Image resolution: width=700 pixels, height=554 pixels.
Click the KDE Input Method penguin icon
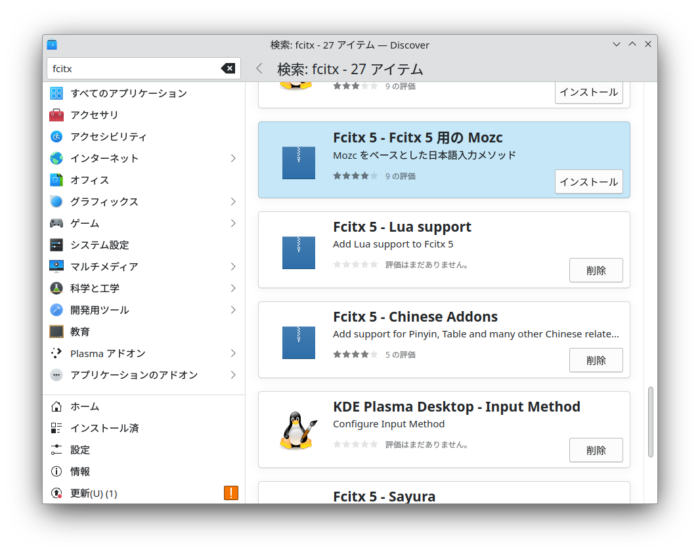coord(299,430)
